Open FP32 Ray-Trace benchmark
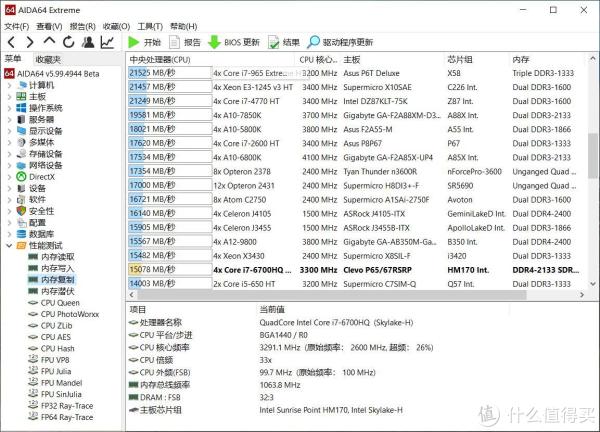 (61, 406)
